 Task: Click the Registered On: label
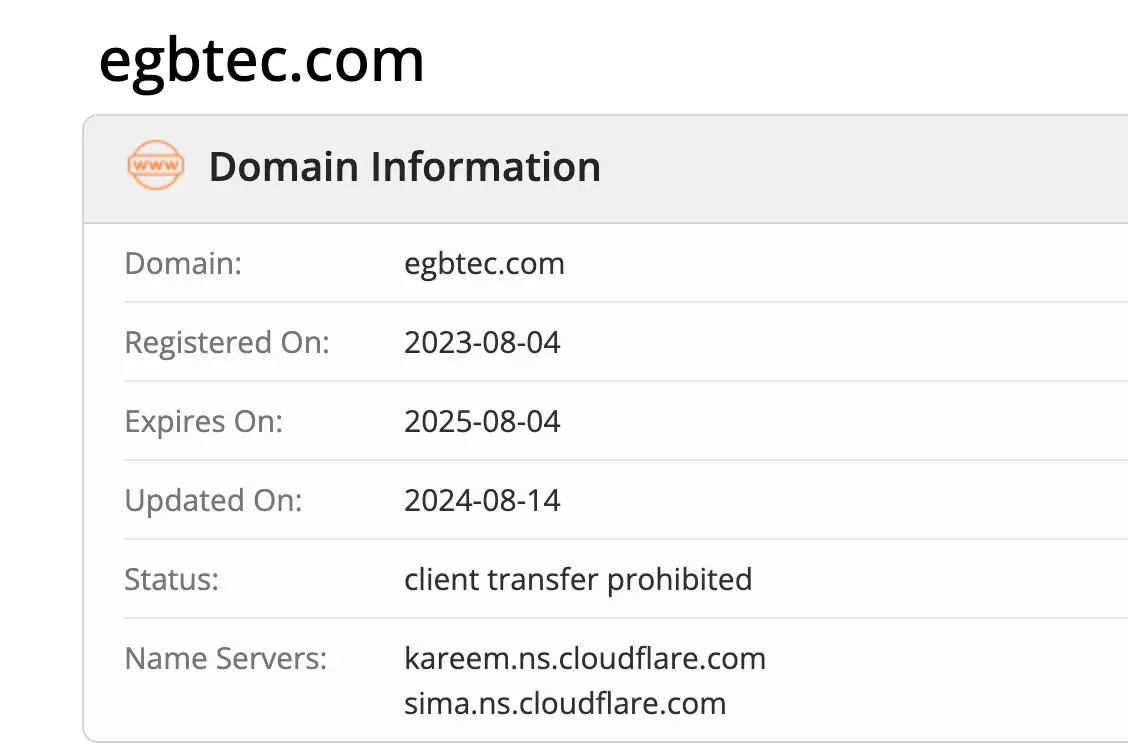point(226,343)
